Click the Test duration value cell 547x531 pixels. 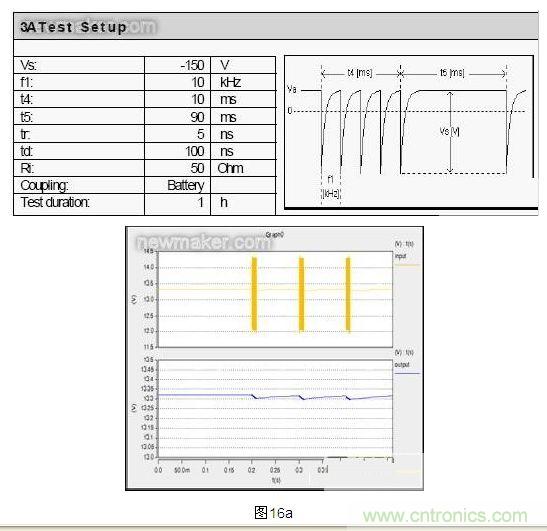[x=177, y=203]
